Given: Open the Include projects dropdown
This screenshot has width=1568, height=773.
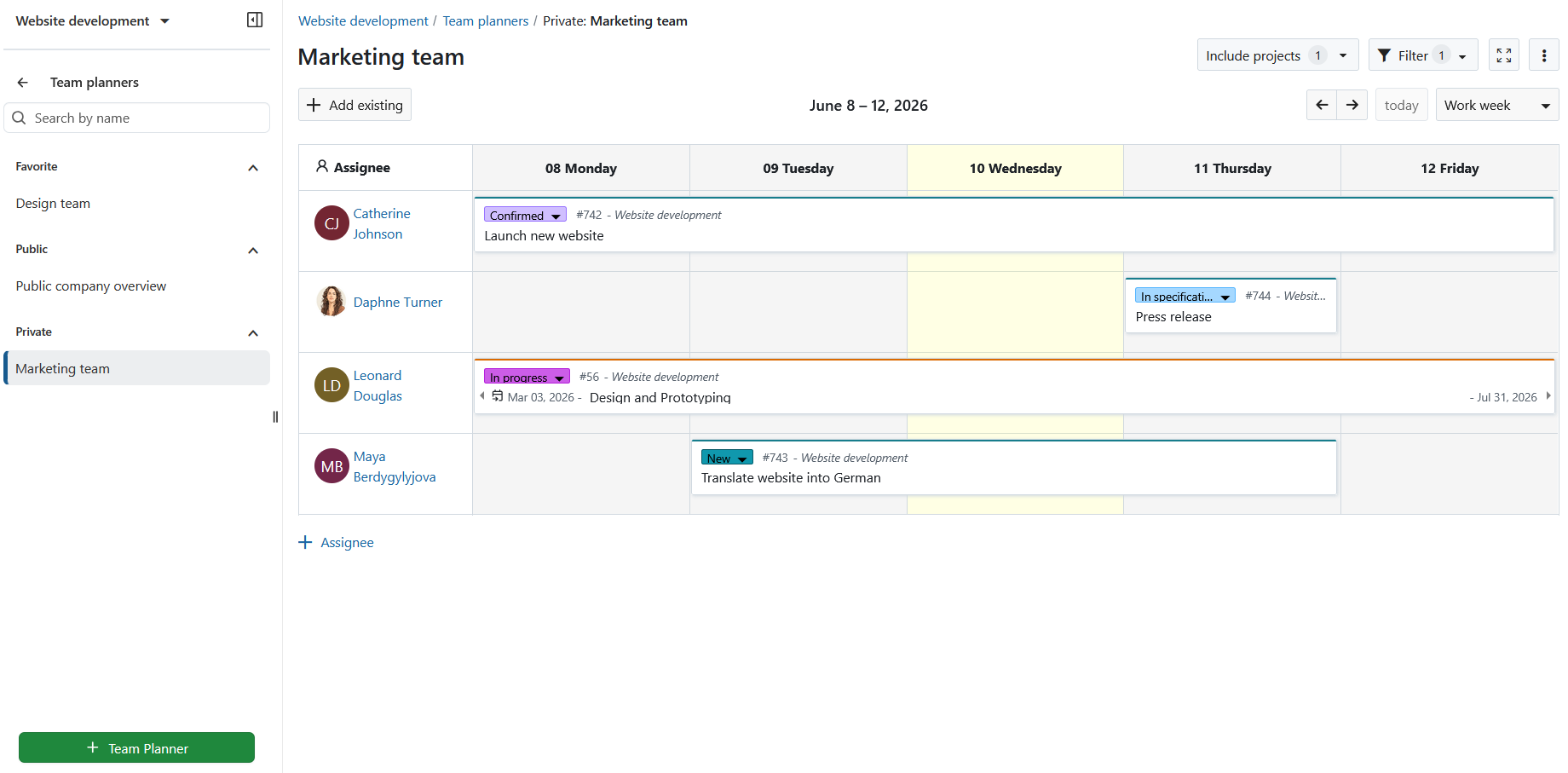Looking at the screenshot, I should pyautogui.click(x=1277, y=55).
